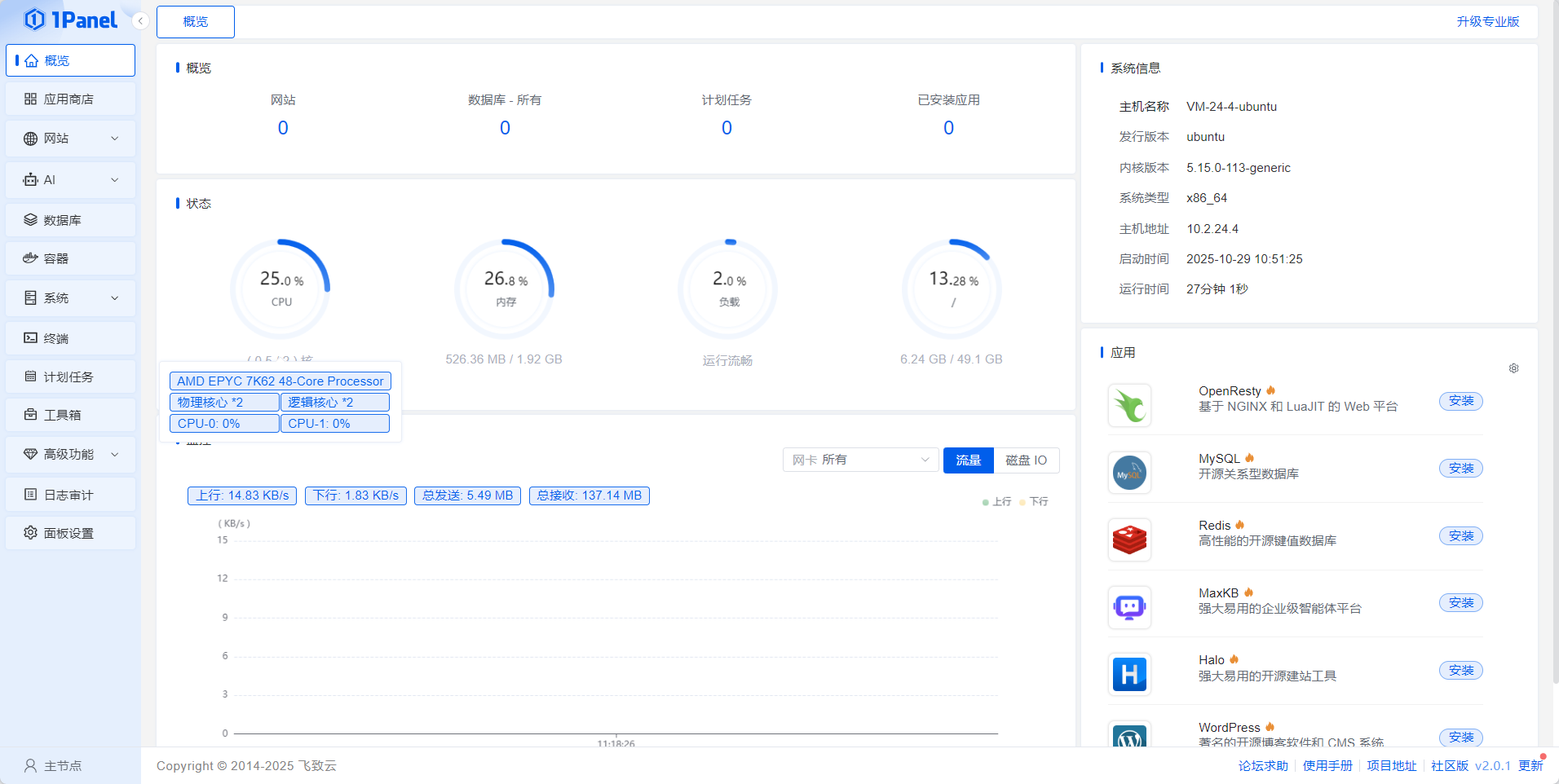Click the v2.0.1 version link
The height and width of the screenshot is (784, 1559).
pyautogui.click(x=1493, y=766)
